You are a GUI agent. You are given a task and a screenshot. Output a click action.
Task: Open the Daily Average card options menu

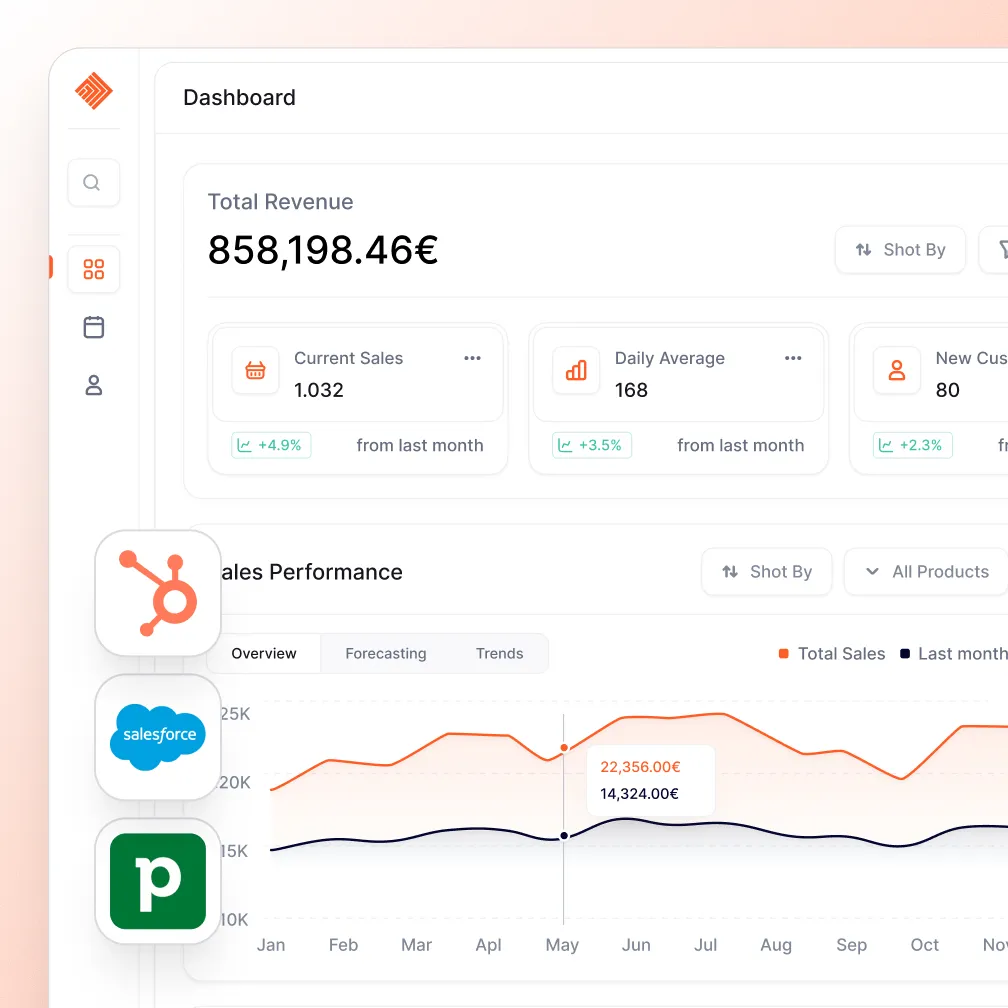point(792,357)
